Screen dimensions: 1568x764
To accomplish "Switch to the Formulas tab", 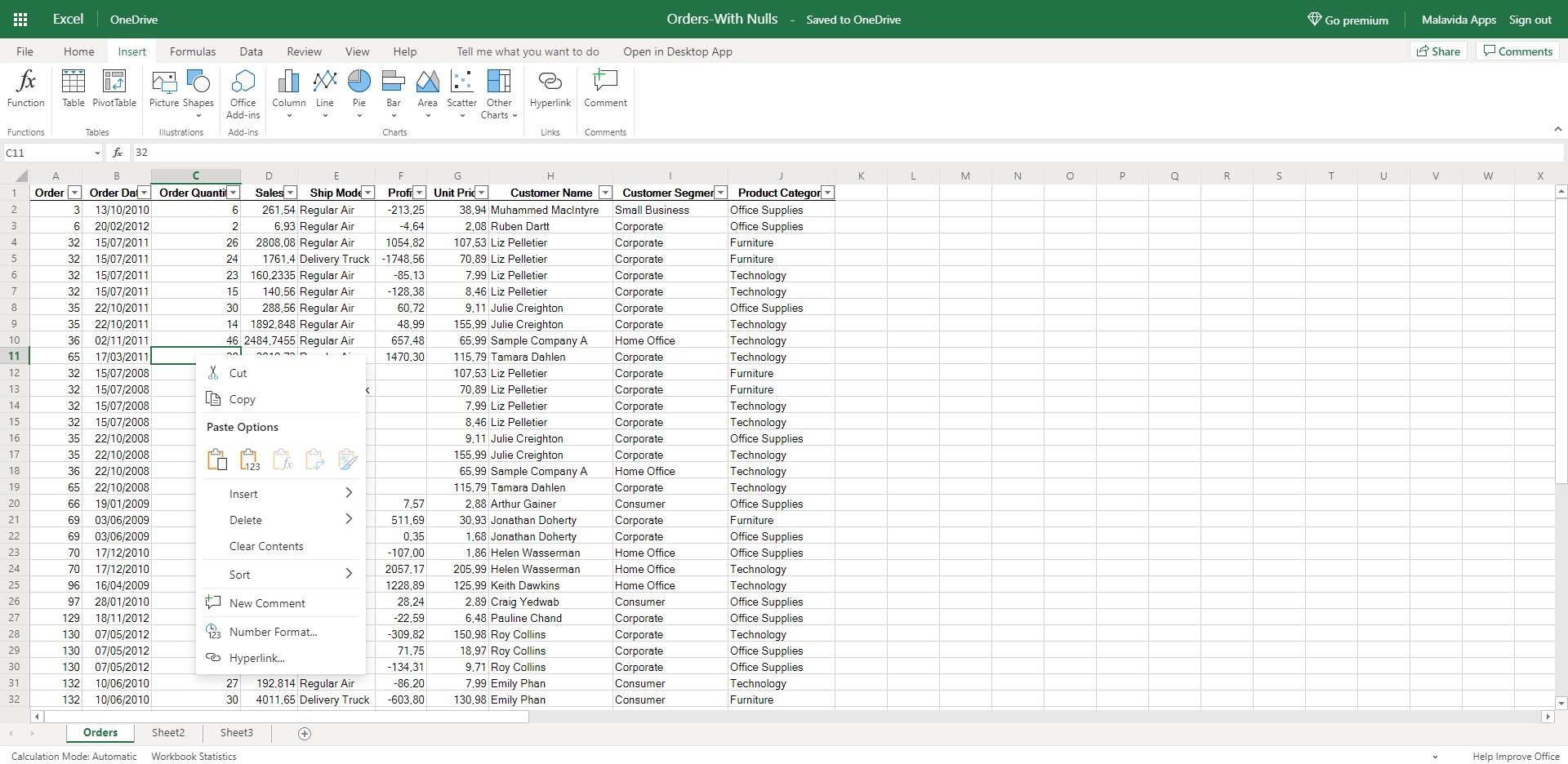I will coord(193,51).
